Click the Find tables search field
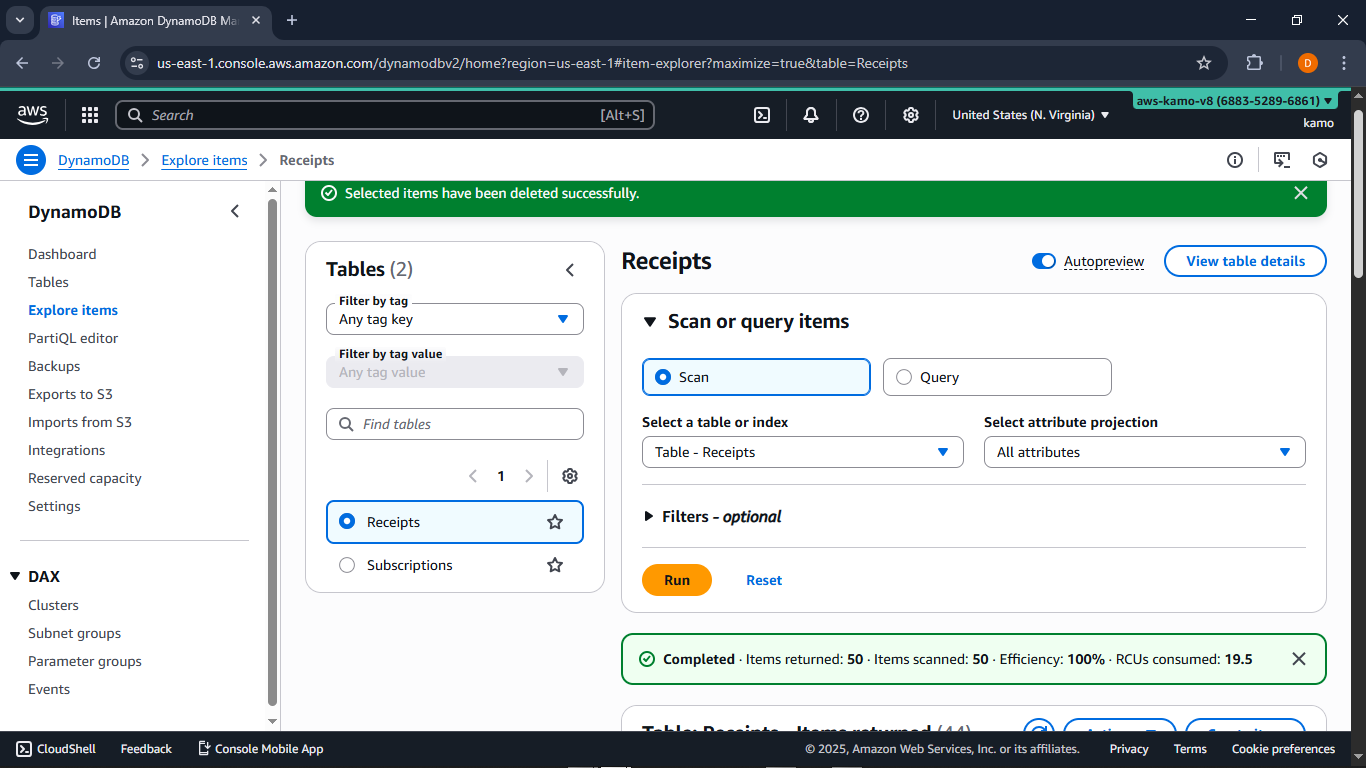 point(455,424)
